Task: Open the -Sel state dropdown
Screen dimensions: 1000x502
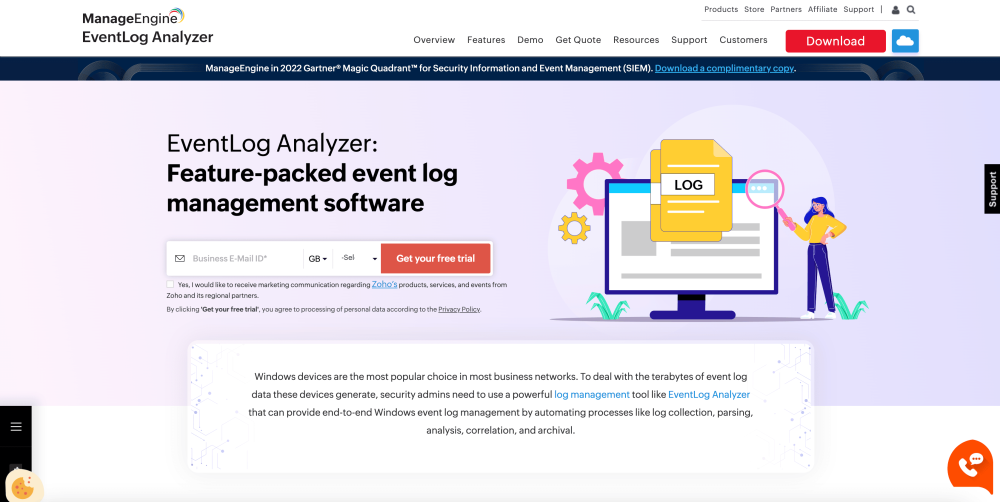Action: (359, 258)
